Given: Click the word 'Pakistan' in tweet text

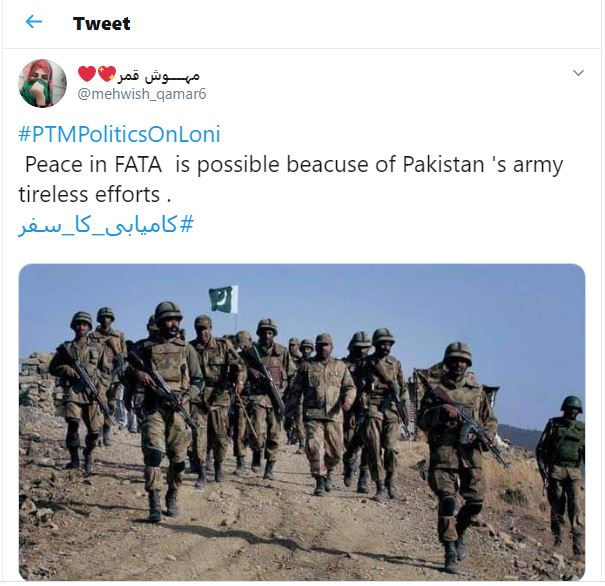Looking at the screenshot, I should coord(444,165).
